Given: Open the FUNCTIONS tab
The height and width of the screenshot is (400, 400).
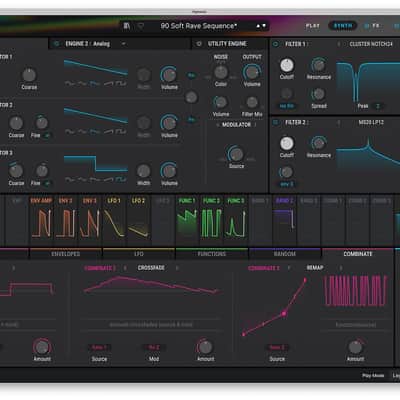Looking at the screenshot, I should click(212, 254).
